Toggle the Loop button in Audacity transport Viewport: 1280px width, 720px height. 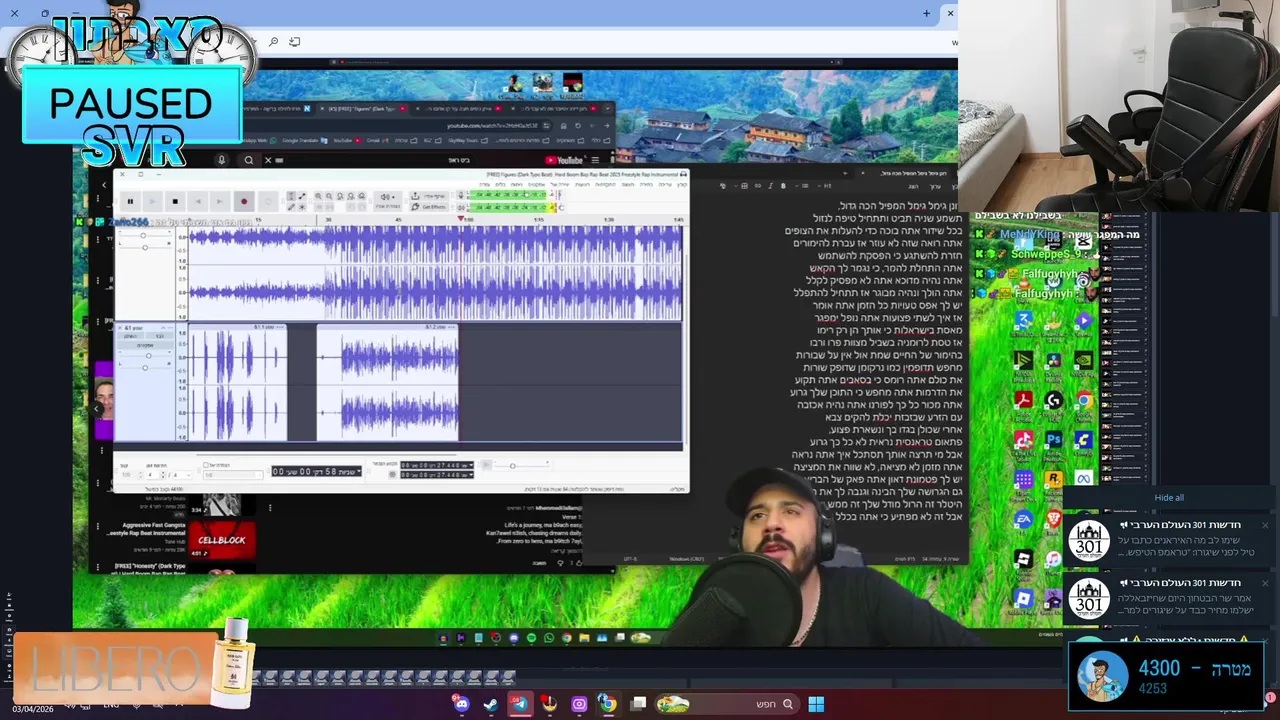coord(268,201)
